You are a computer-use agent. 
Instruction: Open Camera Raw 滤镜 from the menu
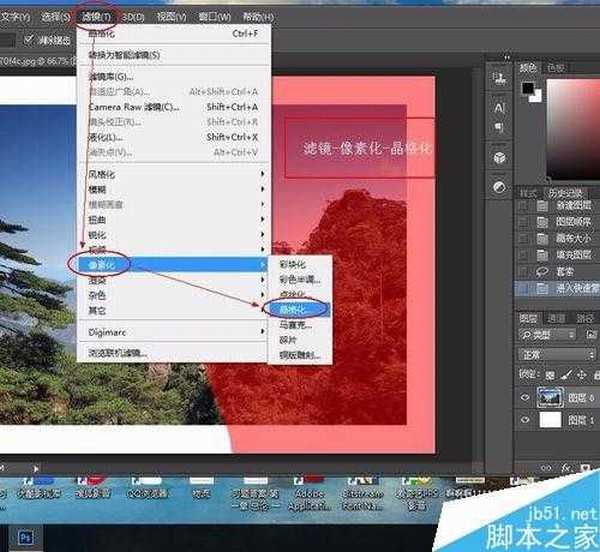coord(134,106)
